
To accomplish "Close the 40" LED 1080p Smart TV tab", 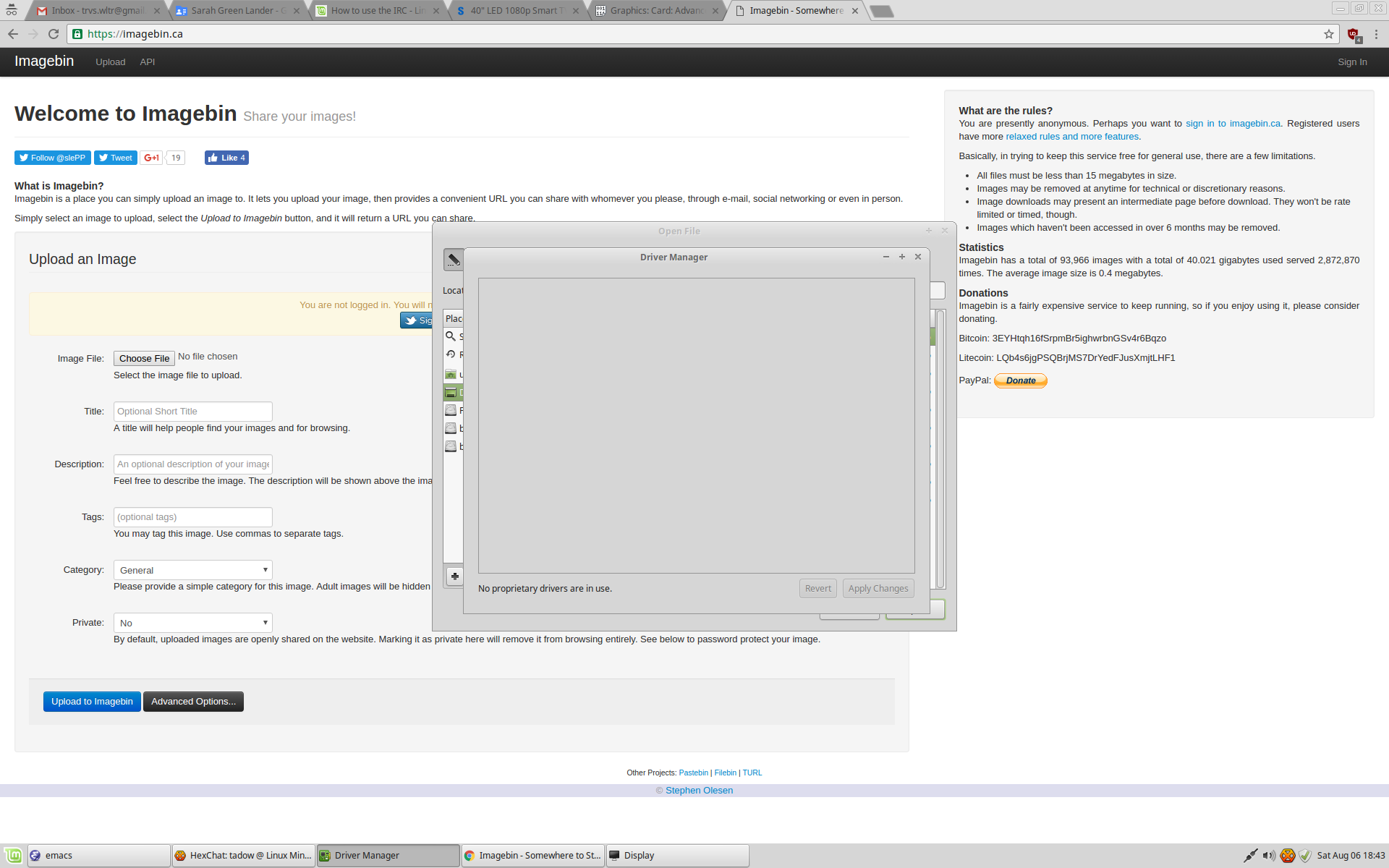I will point(576,11).
